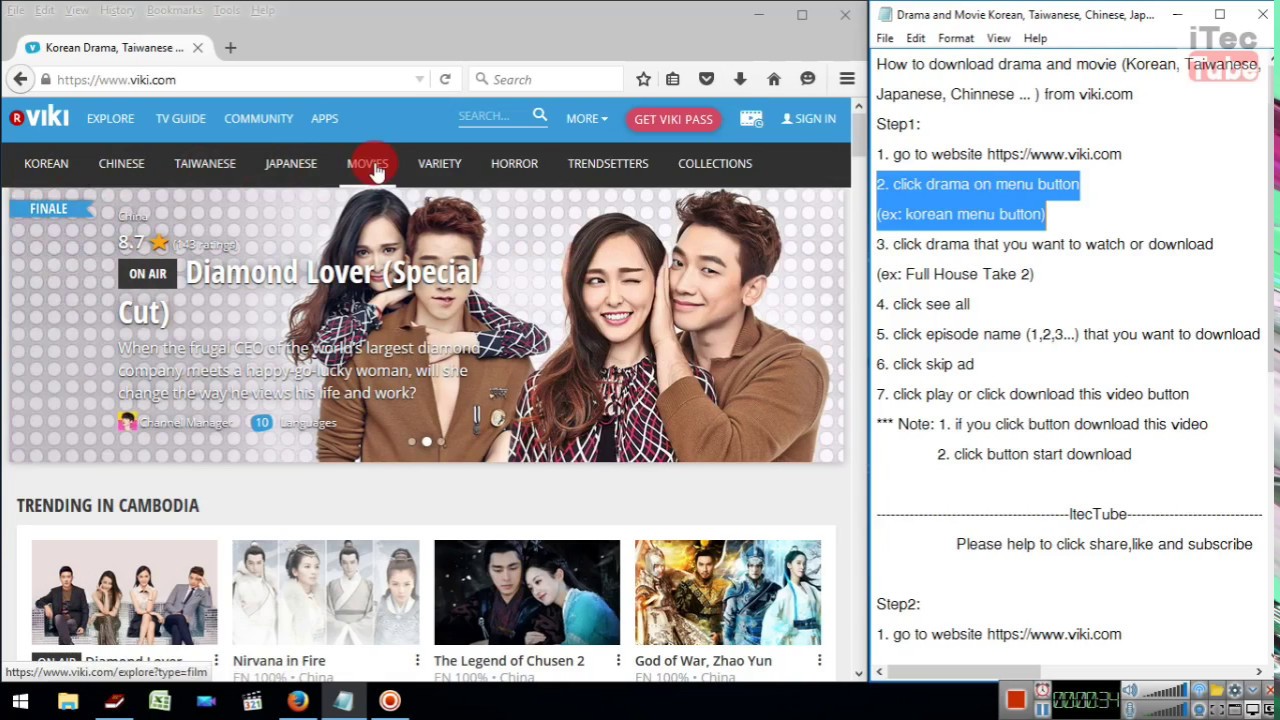Open the TV GUIDE link
The height and width of the screenshot is (720, 1280).
click(x=180, y=118)
